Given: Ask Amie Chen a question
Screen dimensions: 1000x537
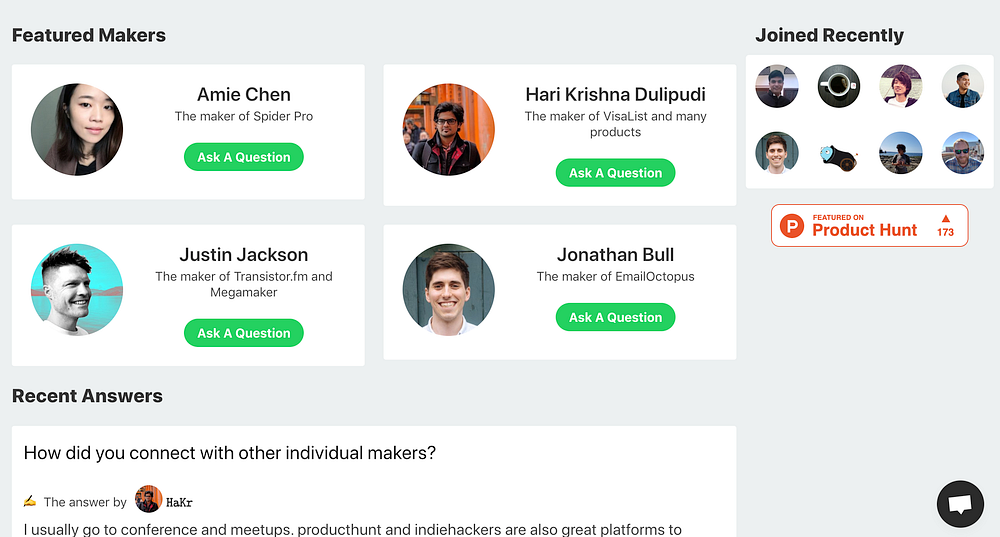Looking at the screenshot, I should (x=243, y=157).
